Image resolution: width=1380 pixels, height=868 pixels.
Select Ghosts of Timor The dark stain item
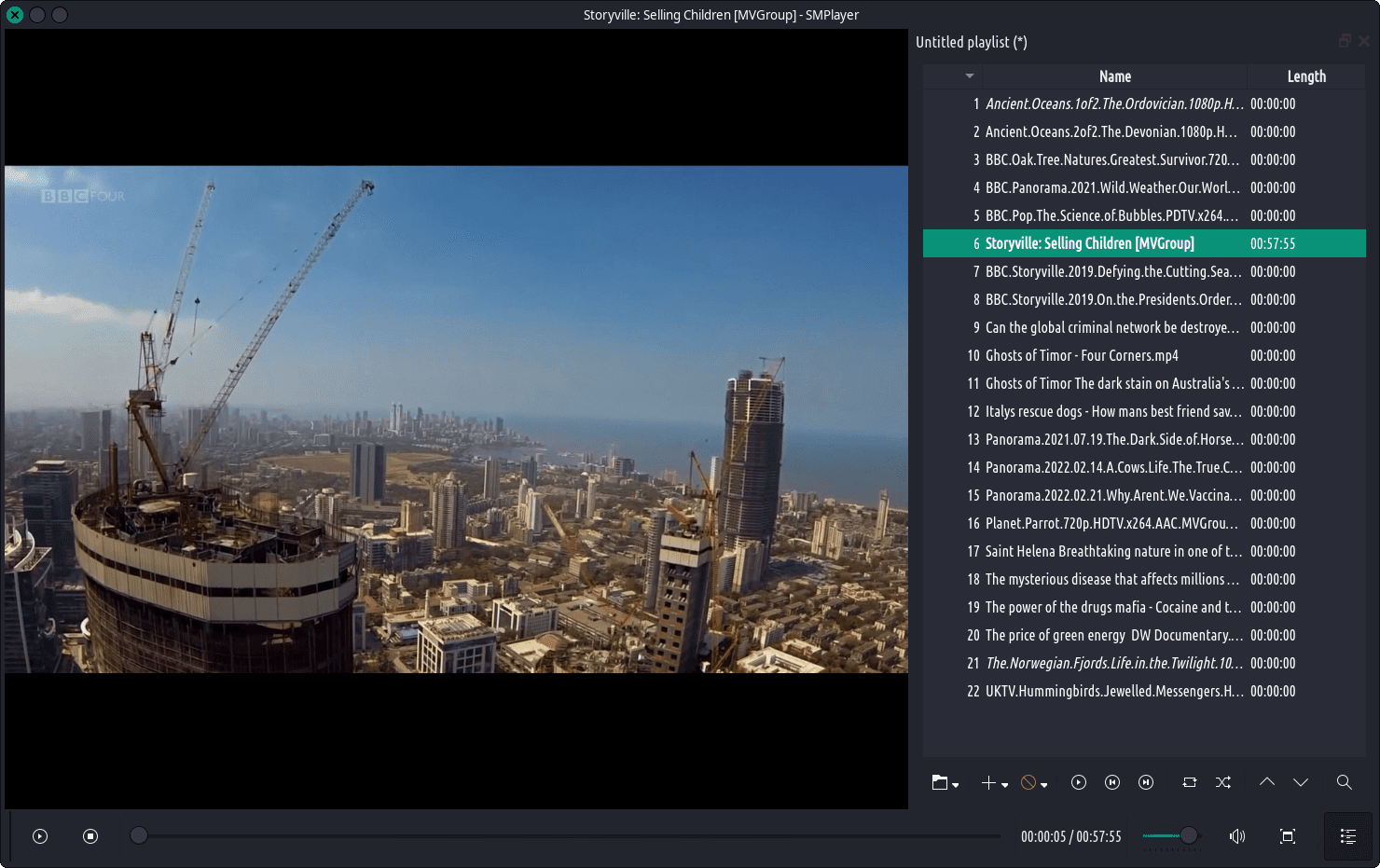click(1144, 383)
